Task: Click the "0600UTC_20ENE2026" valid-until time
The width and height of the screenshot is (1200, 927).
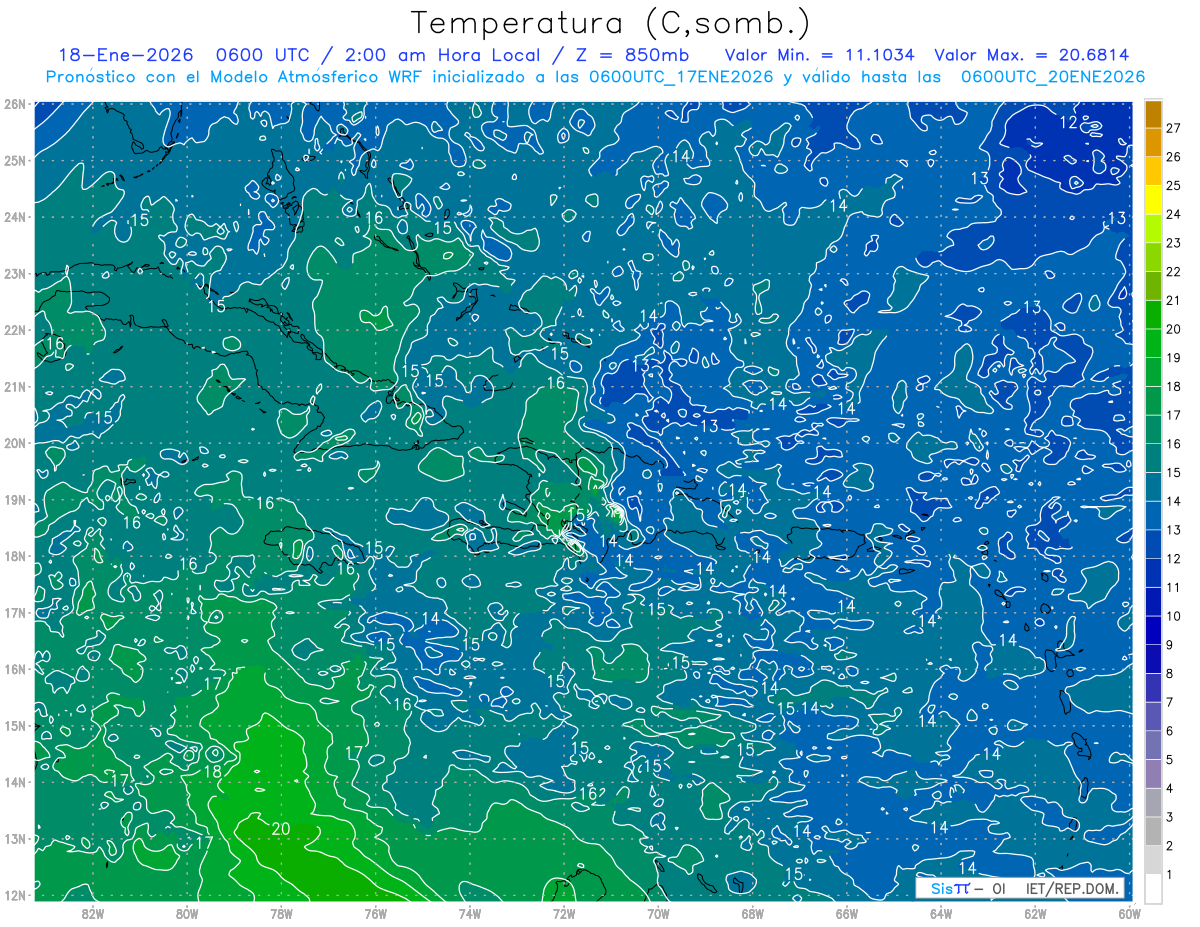Action: pos(1053,77)
